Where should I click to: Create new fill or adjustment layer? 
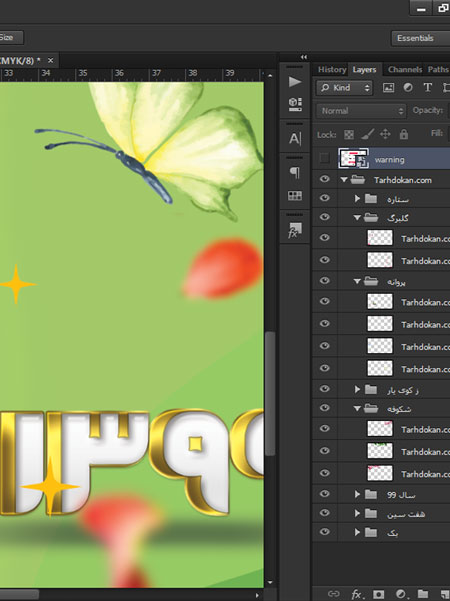401,594
